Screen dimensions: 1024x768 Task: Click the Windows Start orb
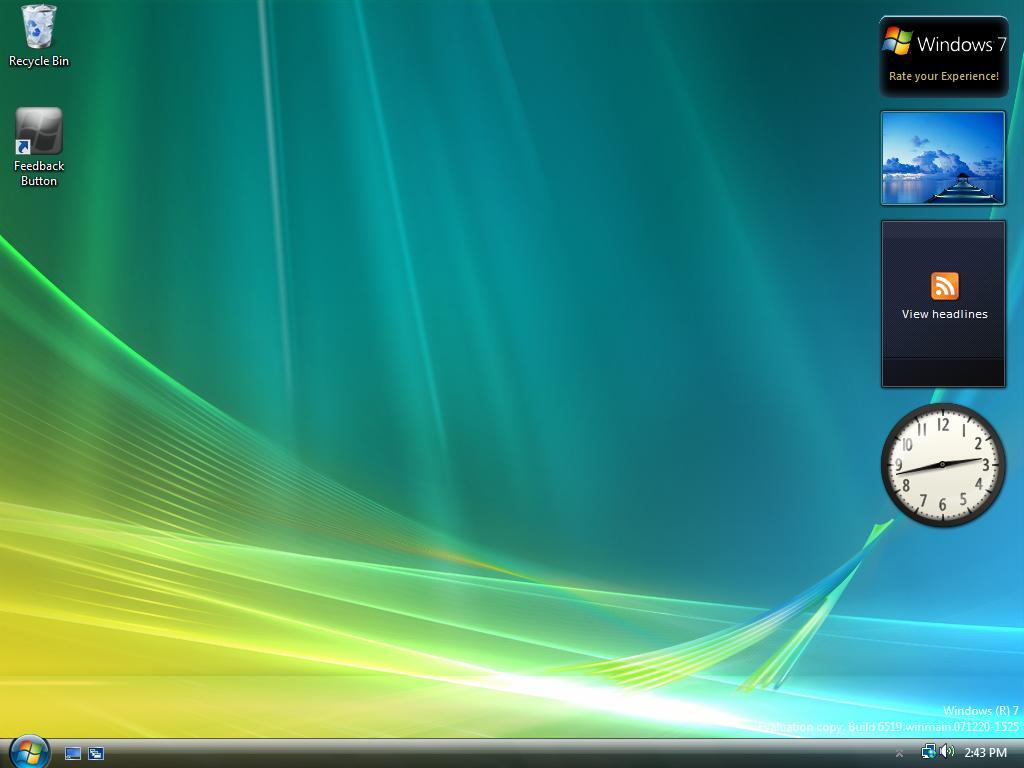(x=29, y=751)
